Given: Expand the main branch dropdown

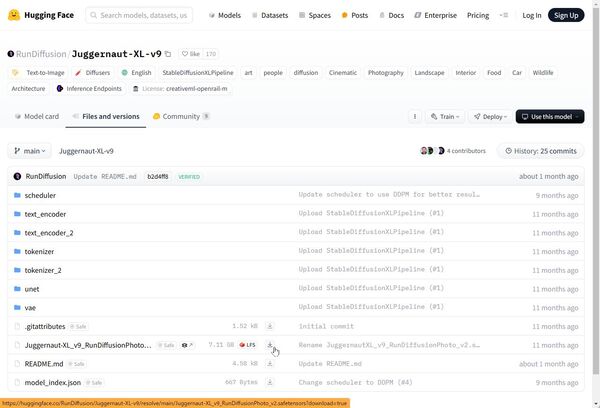Looking at the screenshot, I should (30, 151).
